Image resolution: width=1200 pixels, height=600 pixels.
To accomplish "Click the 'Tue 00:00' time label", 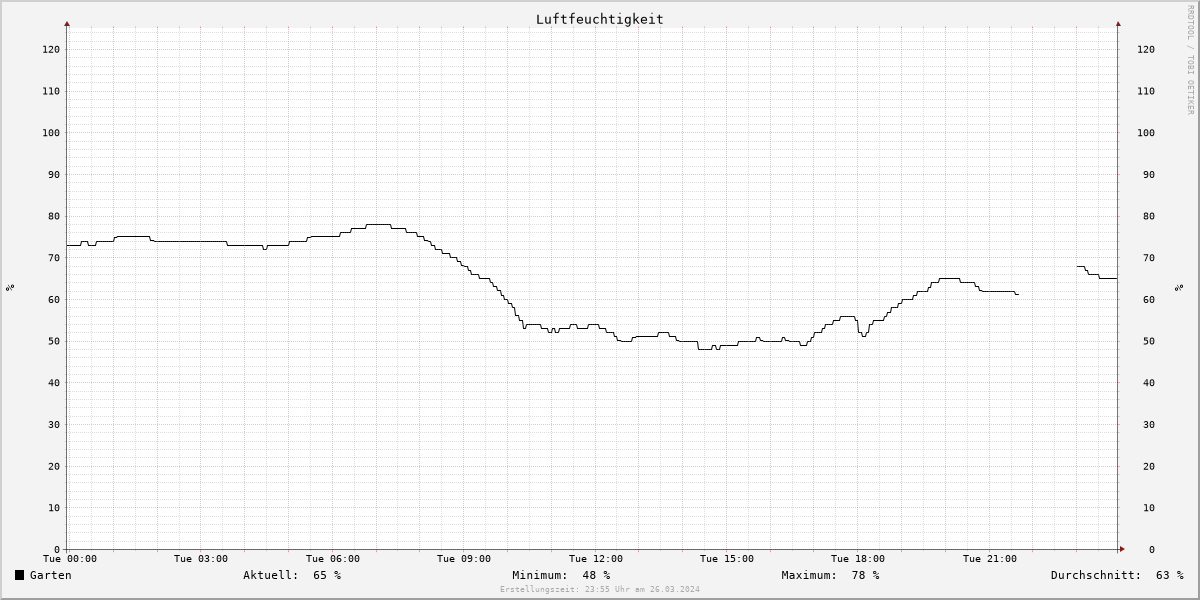I will [x=70, y=559].
